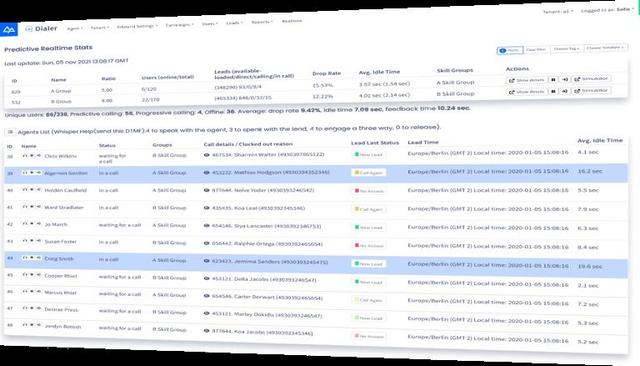Image resolution: width=640 pixels, height=366 pixels.
Task: Go to the Realtime page
Action: point(292,21)
